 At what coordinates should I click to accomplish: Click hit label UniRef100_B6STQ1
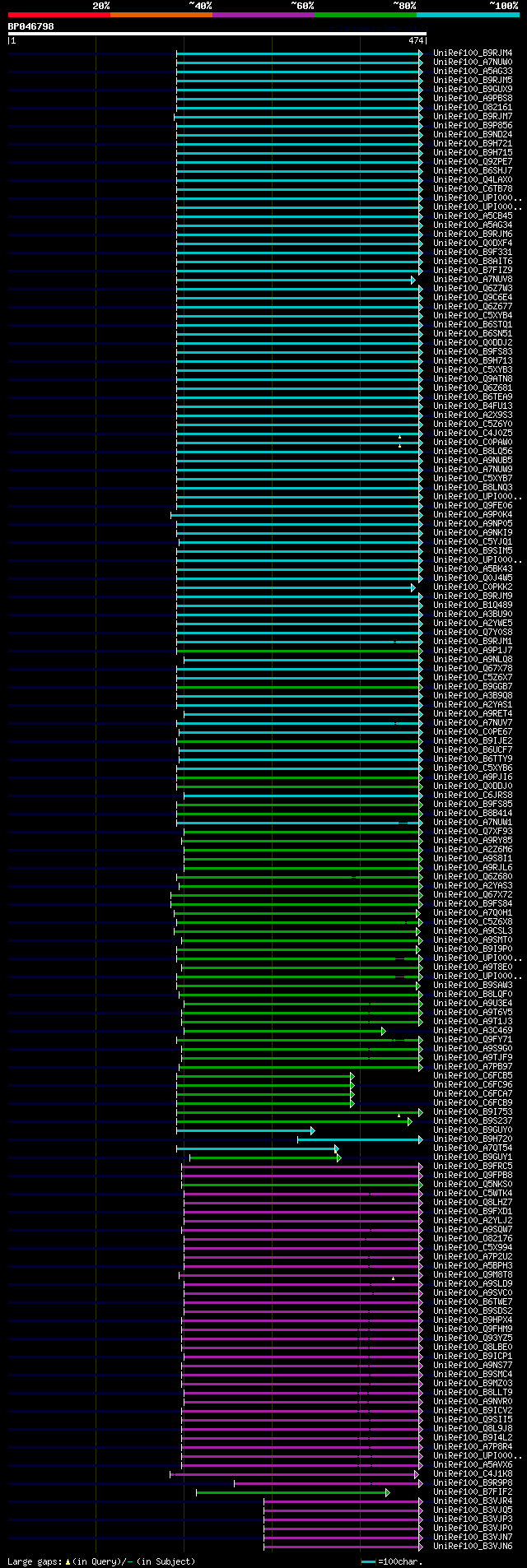[473, 325]
